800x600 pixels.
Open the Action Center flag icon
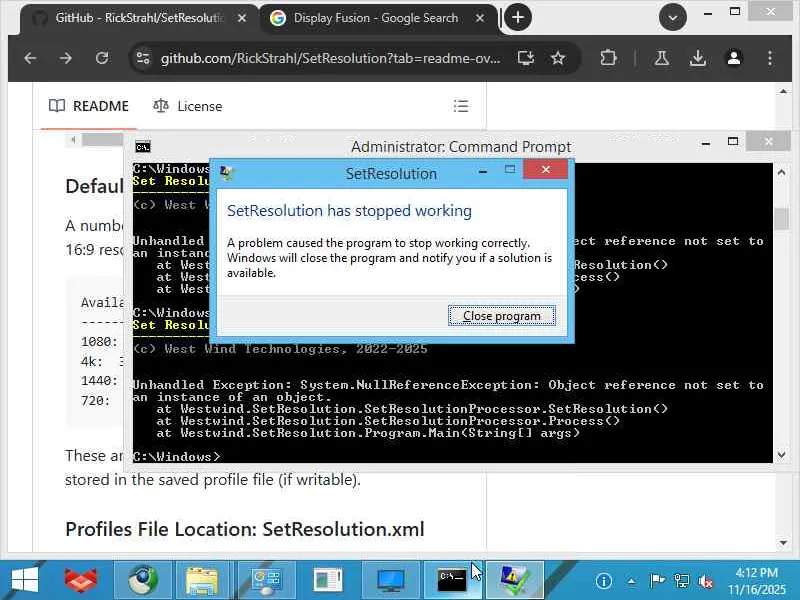point(657,581)
